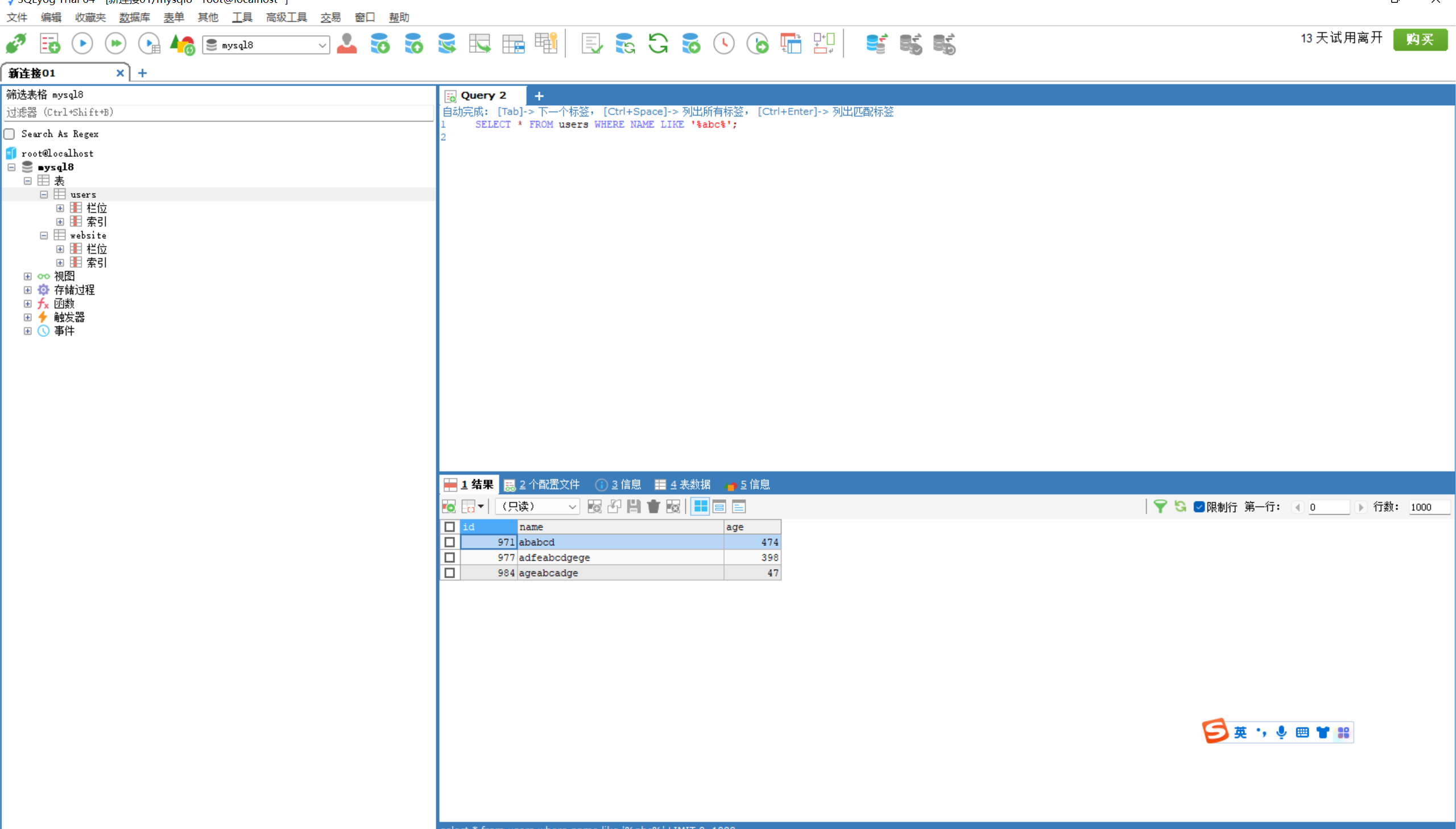Click the green filter funnel icon

(x=1159, y=506)
